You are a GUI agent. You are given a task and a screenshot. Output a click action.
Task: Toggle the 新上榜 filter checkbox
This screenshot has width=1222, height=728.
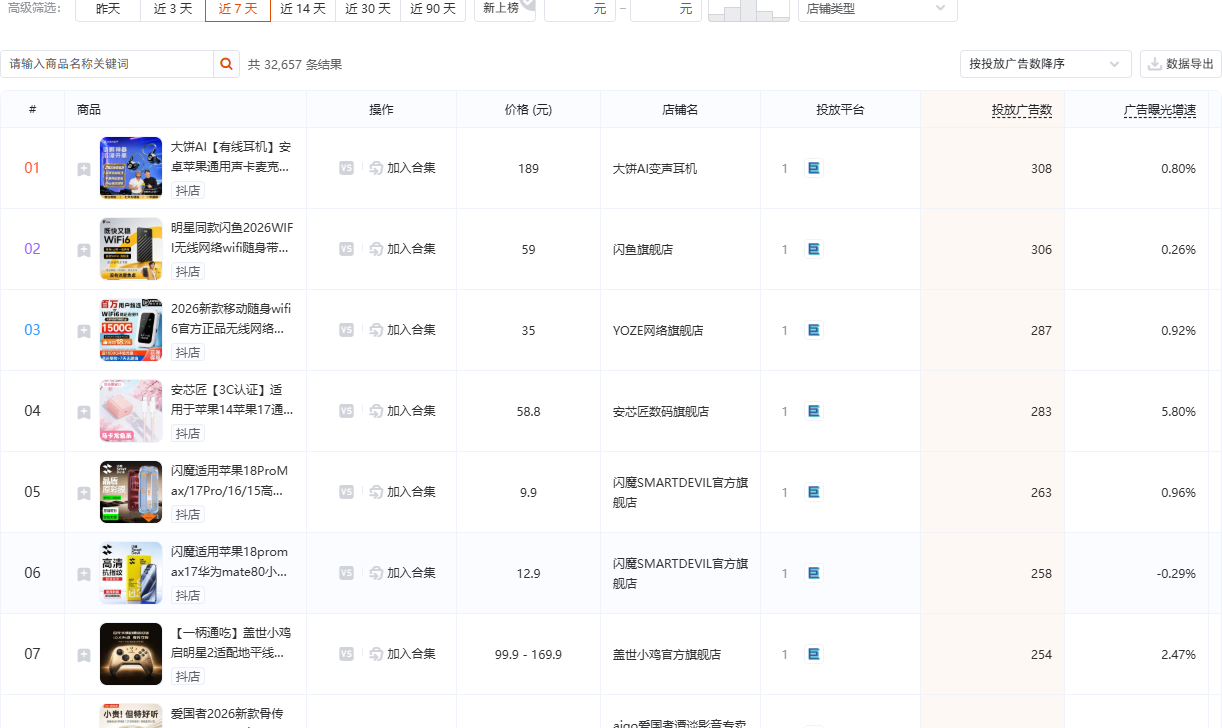click(505, 8)
